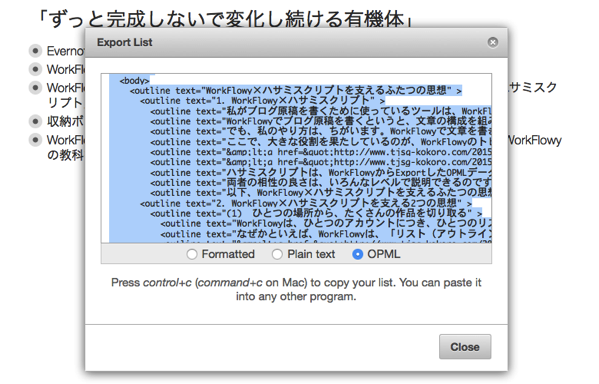This screenshot has height=384, width=599.
Task: Click the page title ずっと完成しないで変化し続ける有機体
Action: tap(225, 18)
